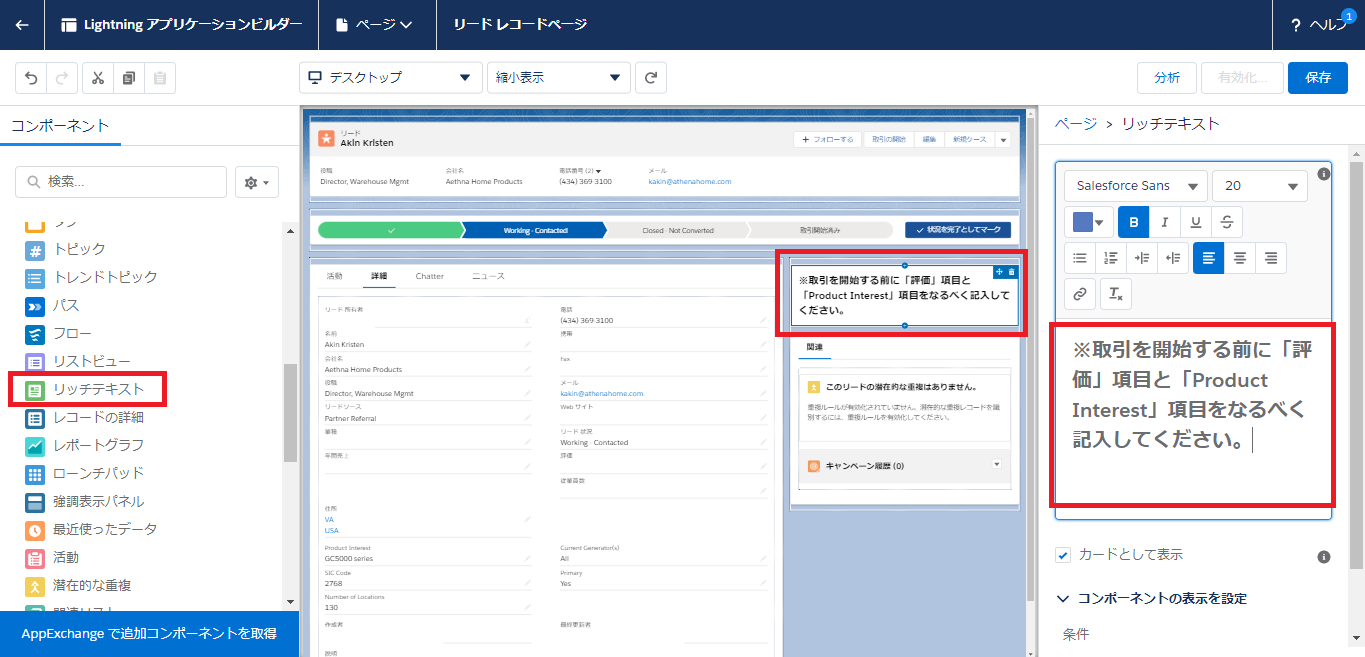Select レコードの詳細 component
The image size is (1365, 657).
(x=85, y=417)
